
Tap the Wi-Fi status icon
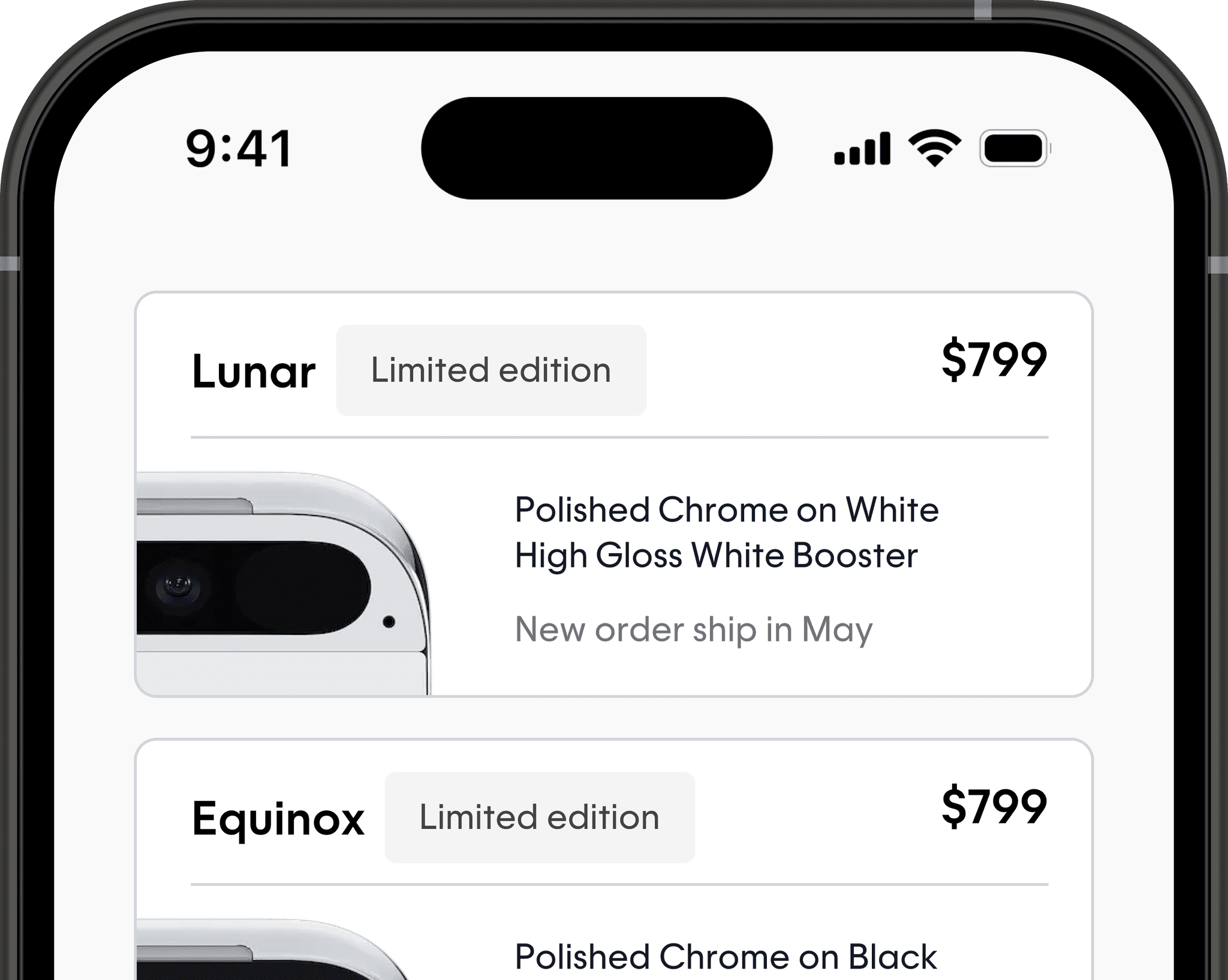[x=934, y=147]
